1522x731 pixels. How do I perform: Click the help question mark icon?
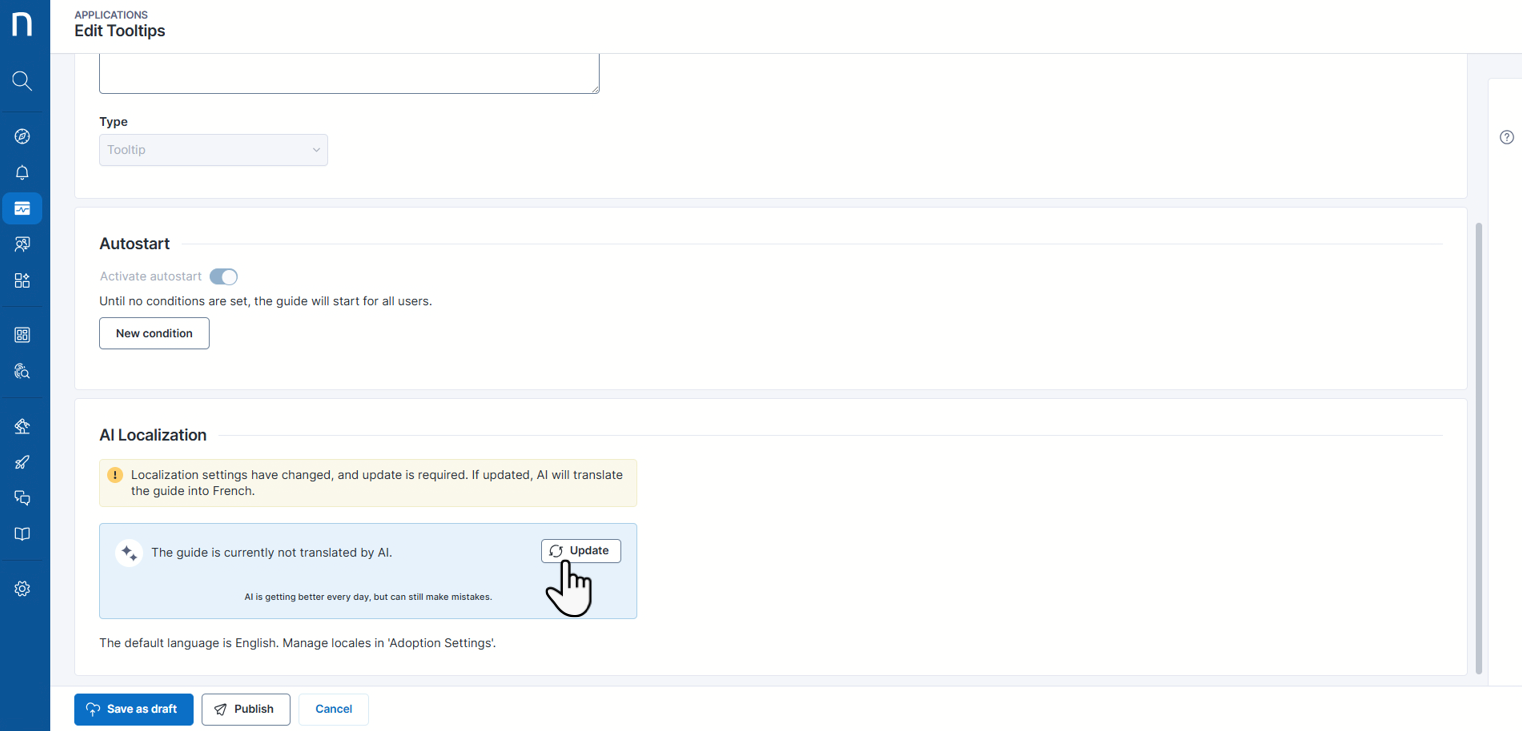[x=1507, y=137]
